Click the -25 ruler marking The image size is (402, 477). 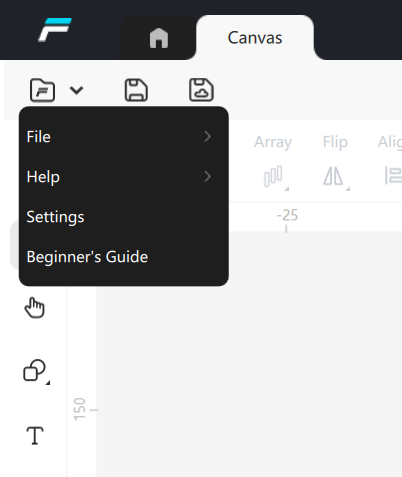click(x=287, y=215)
